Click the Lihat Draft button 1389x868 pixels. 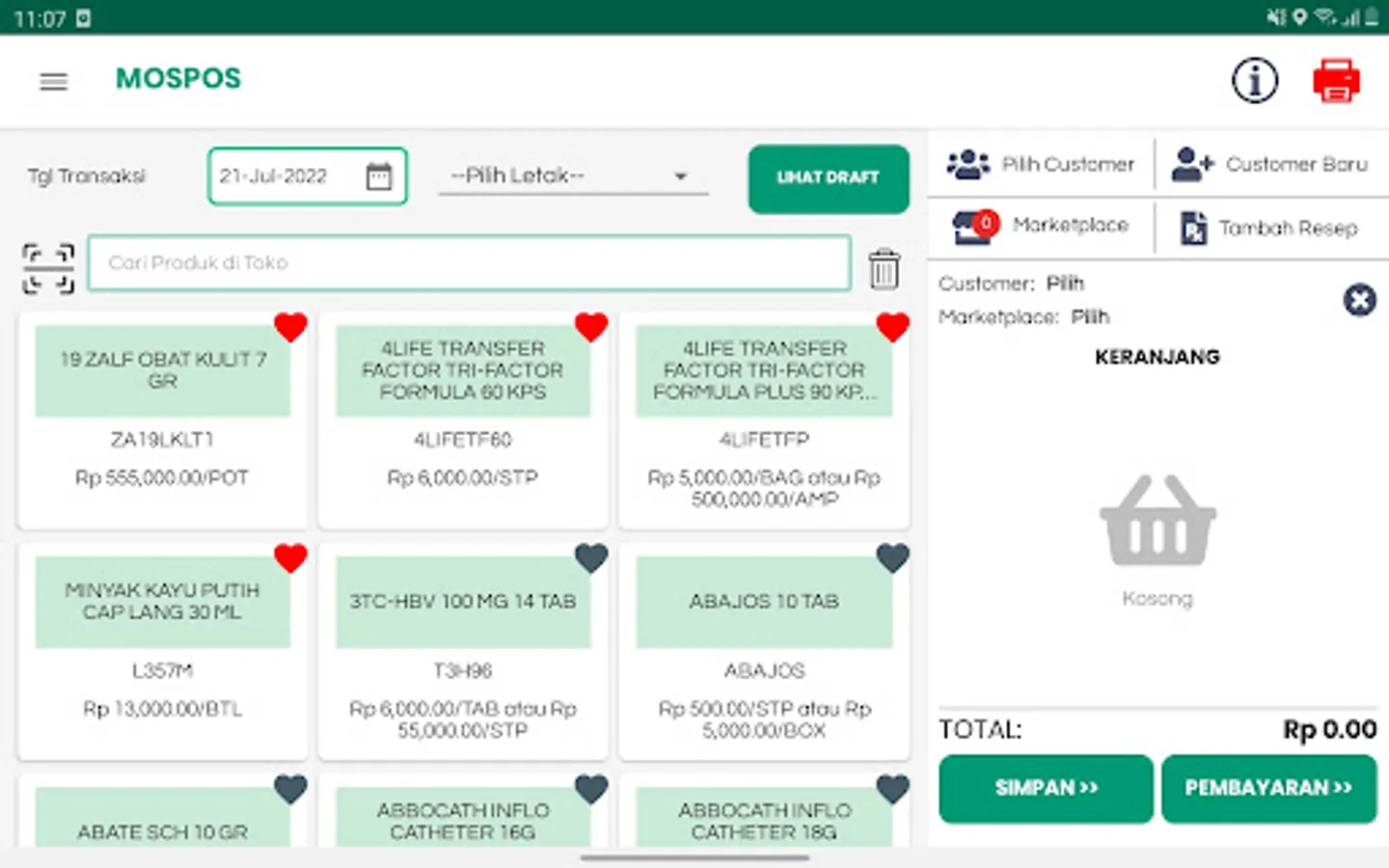point(829,178)
